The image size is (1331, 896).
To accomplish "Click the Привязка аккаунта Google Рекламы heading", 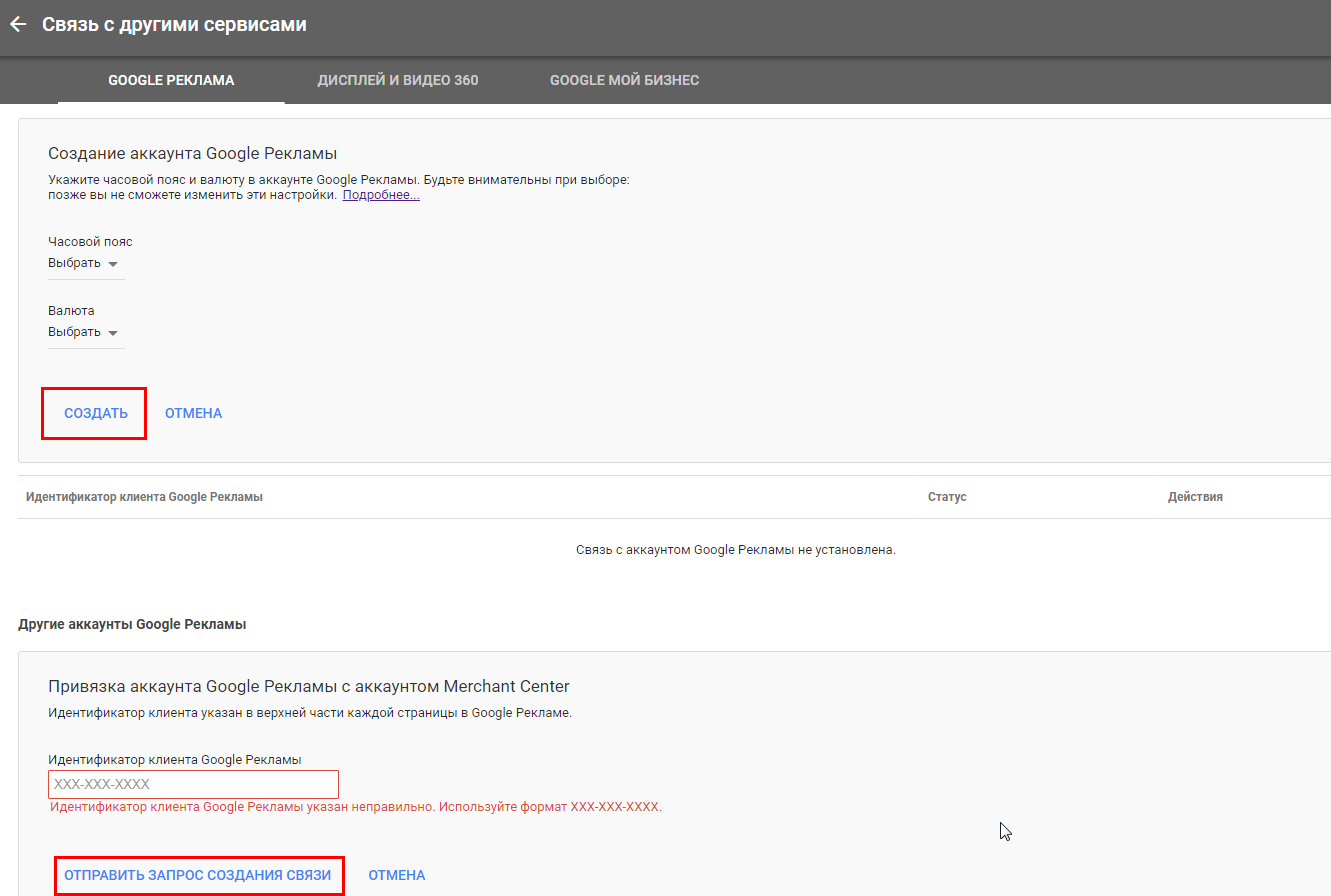I will pyautogui.click(x=309, y=686).
